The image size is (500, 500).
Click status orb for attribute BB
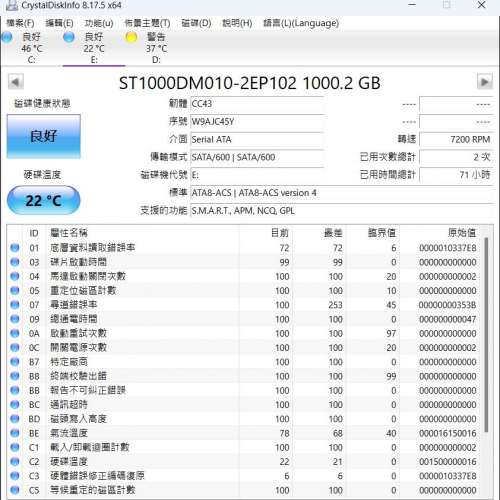15,390
